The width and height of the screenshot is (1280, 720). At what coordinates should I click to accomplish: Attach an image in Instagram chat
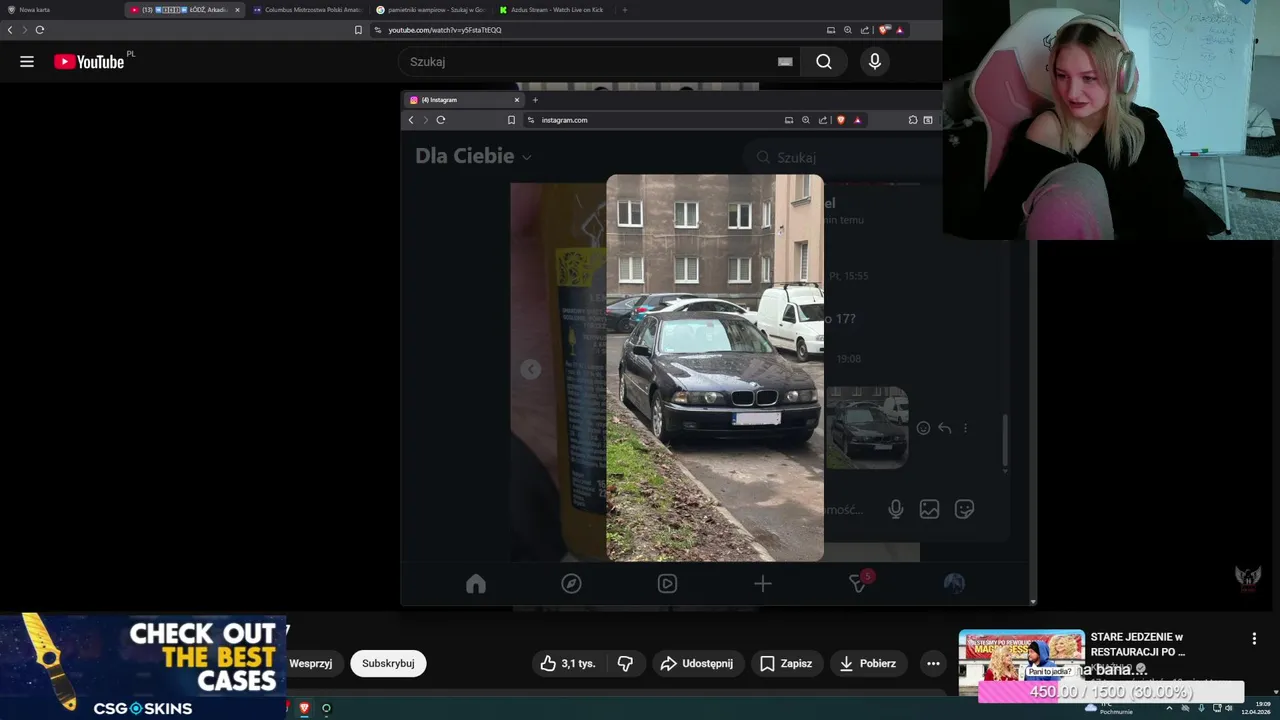tap(929, 509)
